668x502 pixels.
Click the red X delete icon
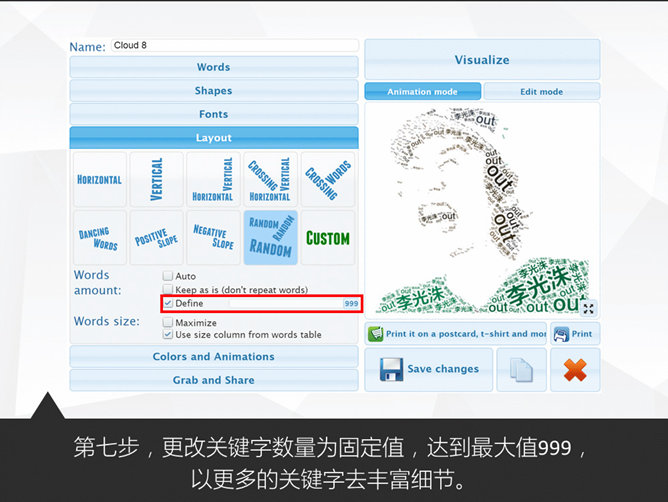point(575,369)
